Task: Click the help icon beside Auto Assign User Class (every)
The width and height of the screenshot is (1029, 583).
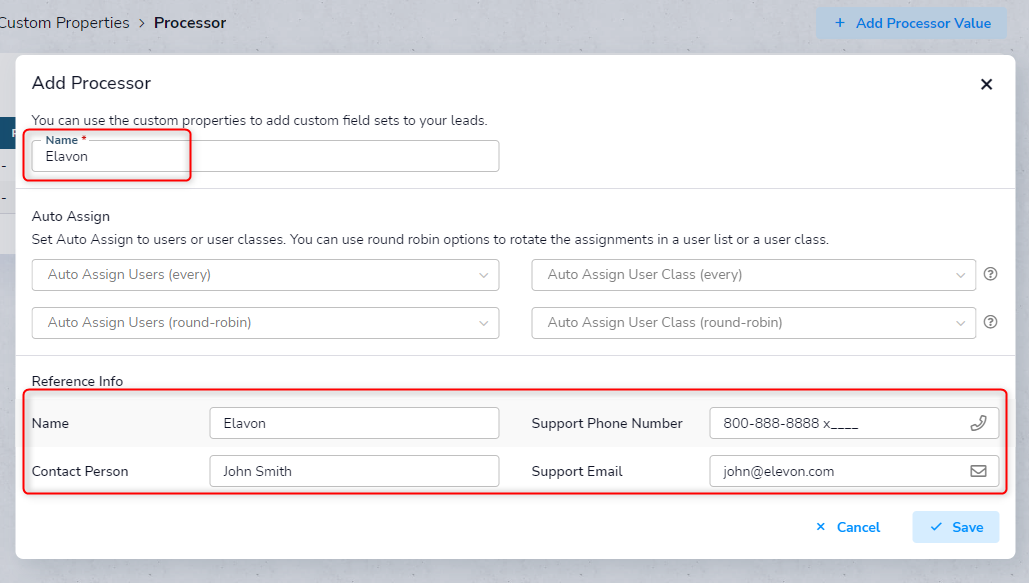Action: point(990,274)
